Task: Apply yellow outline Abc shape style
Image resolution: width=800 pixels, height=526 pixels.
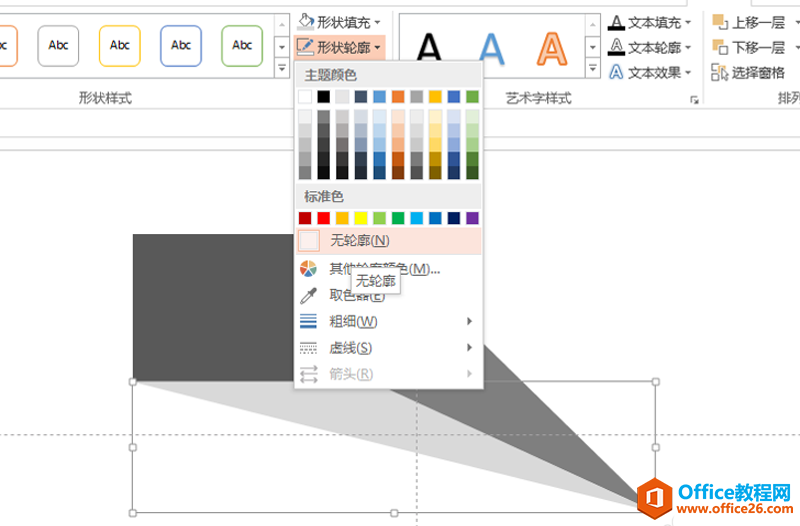Action: (x=119, y=46)
